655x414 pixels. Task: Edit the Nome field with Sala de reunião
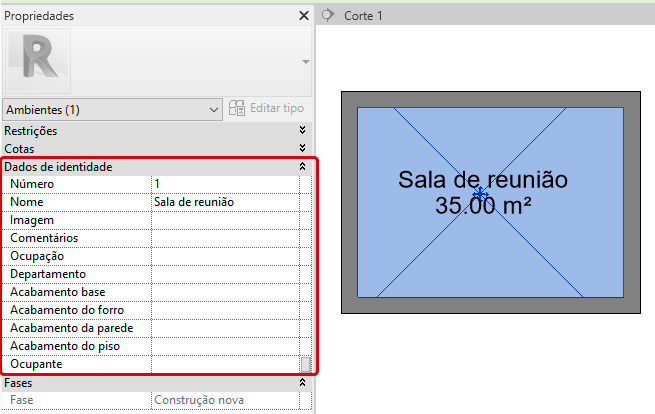pos(224,202)
